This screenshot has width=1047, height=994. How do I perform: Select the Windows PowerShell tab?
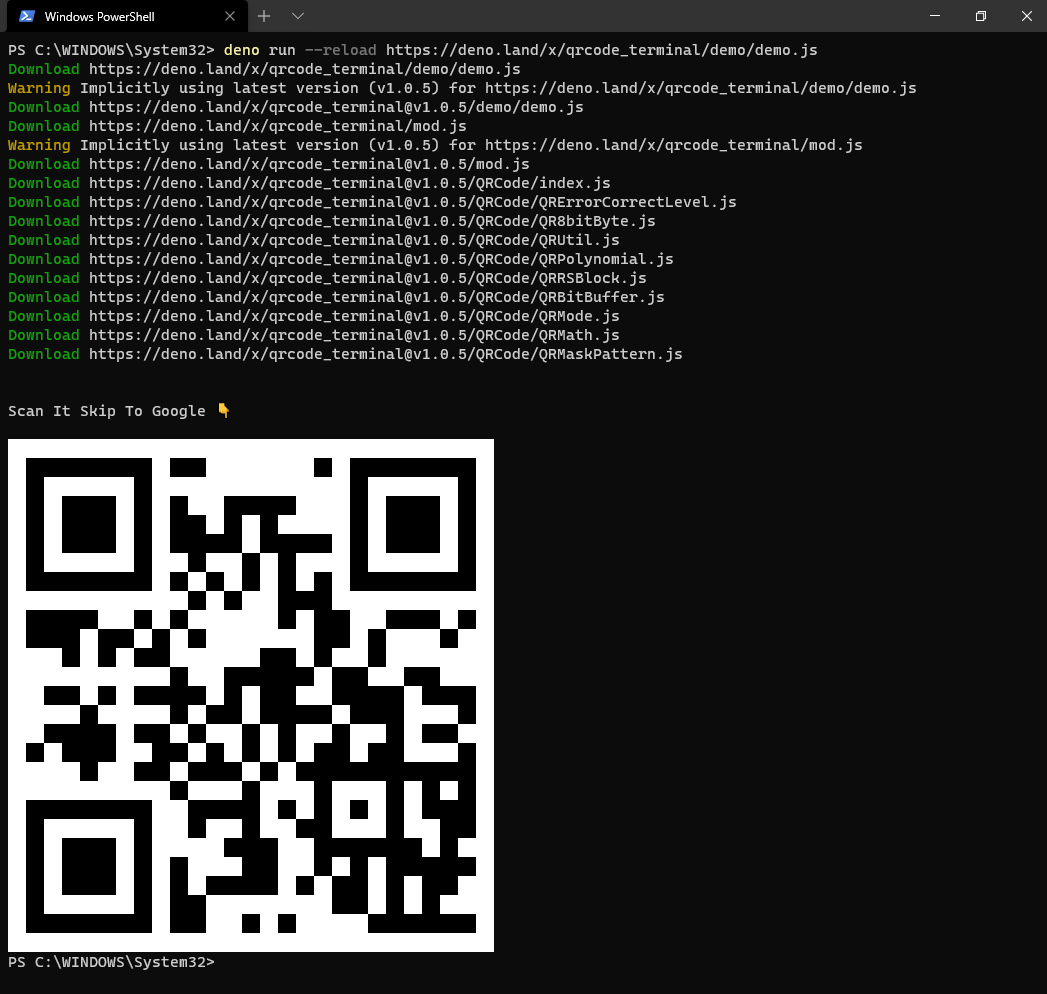coord(127,16)
